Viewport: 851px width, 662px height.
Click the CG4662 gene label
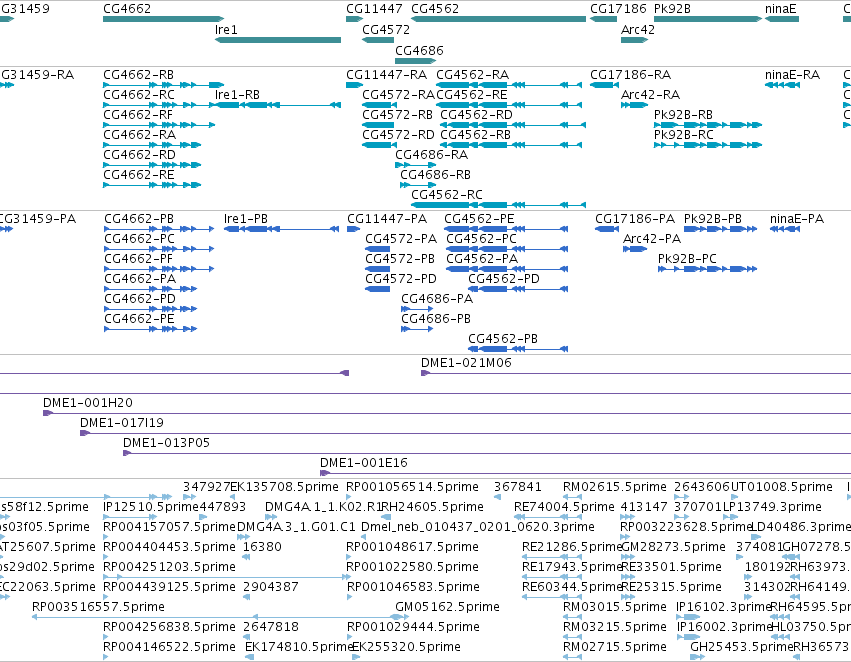pos(127,9)
